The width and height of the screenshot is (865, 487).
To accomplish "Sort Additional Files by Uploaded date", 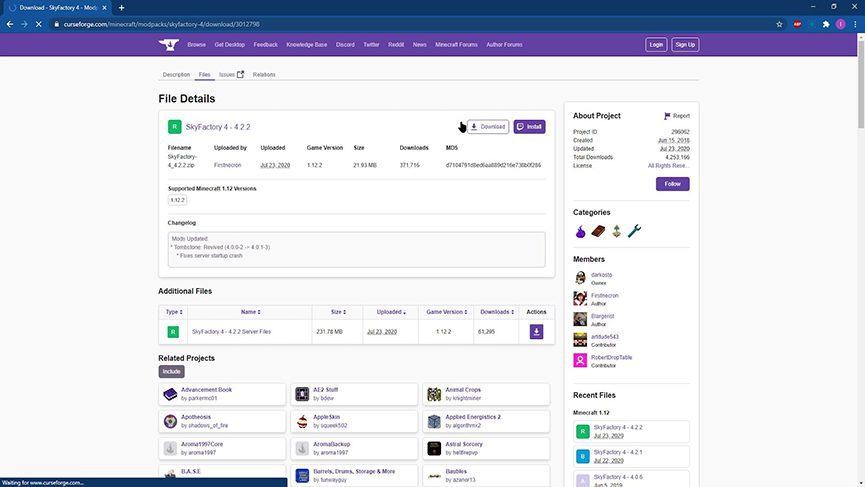I will tap(391, 312).
